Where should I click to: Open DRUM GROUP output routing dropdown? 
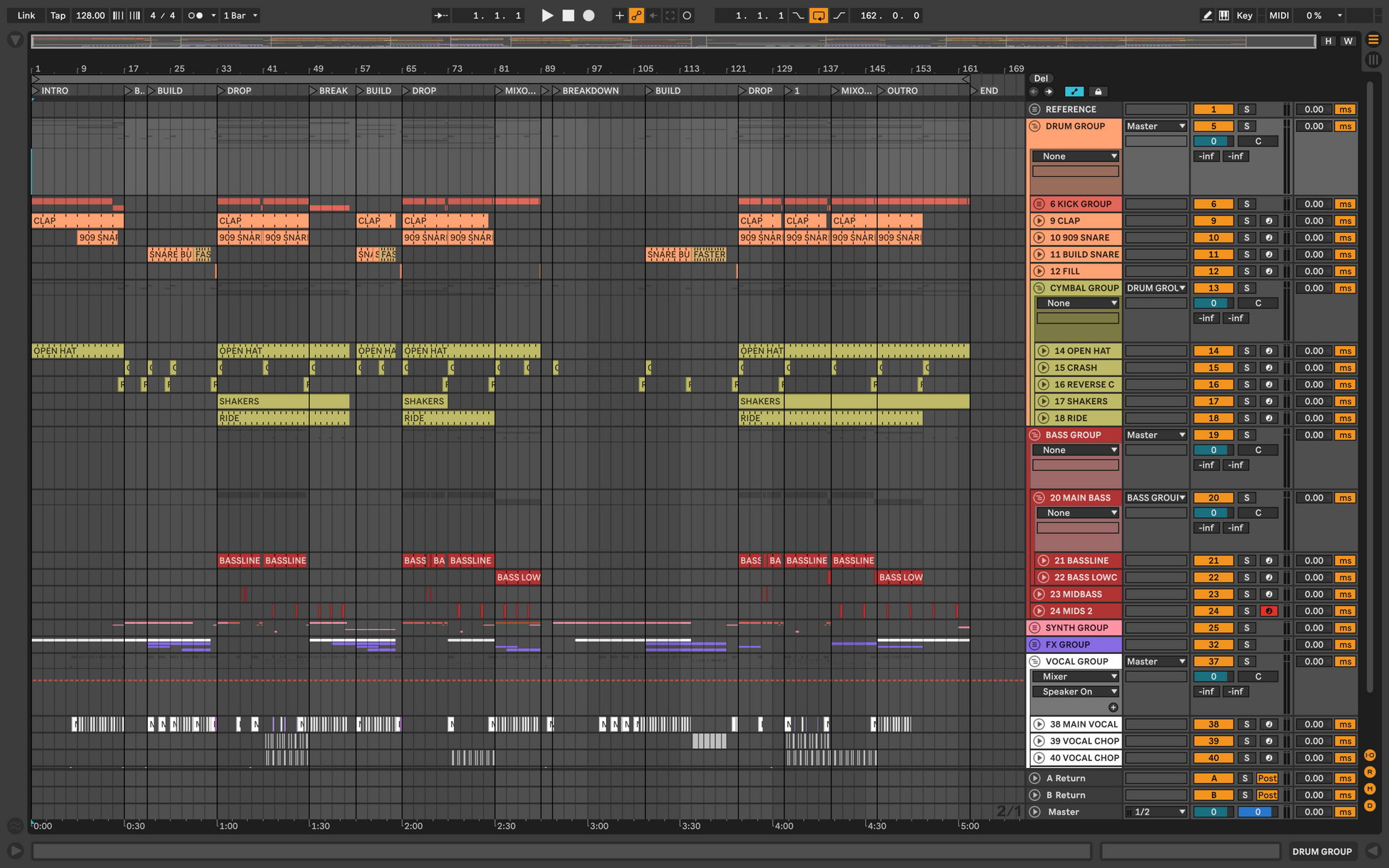(1156, 126)
